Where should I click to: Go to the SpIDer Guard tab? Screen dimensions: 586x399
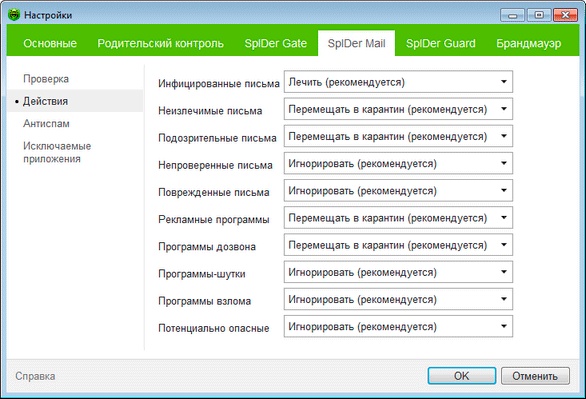[441, 43]
